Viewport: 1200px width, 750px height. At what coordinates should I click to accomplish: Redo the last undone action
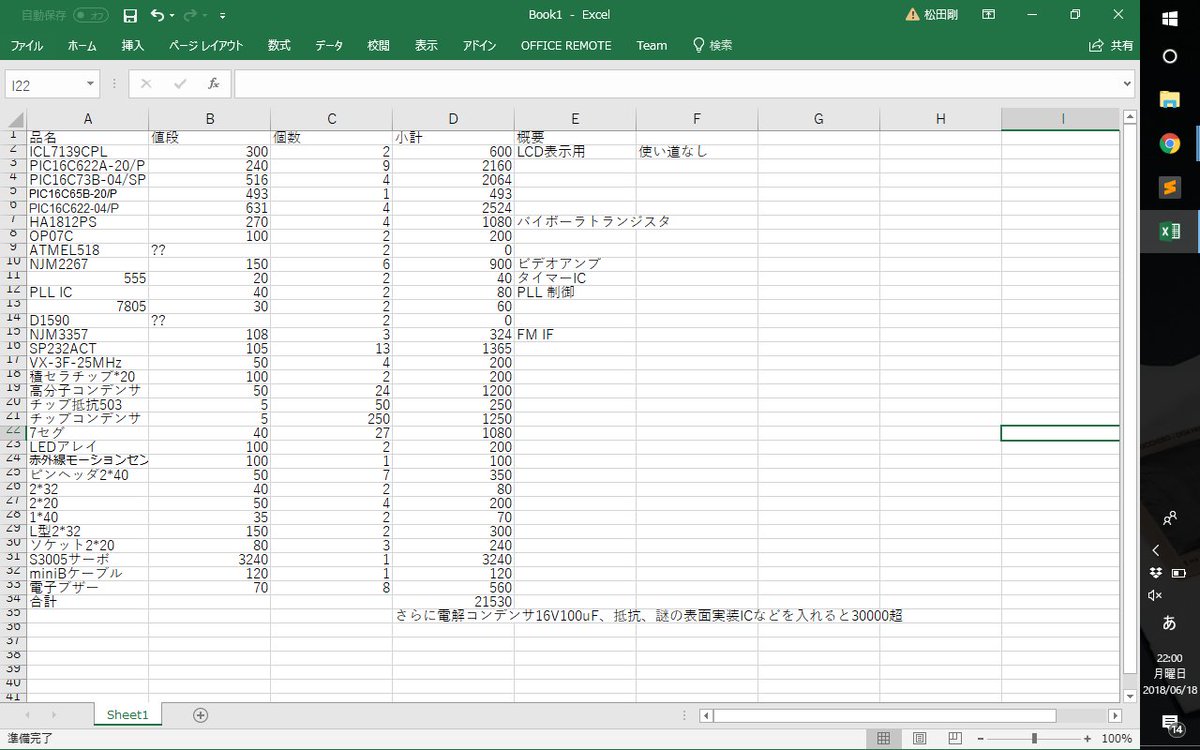coord(190,15)
